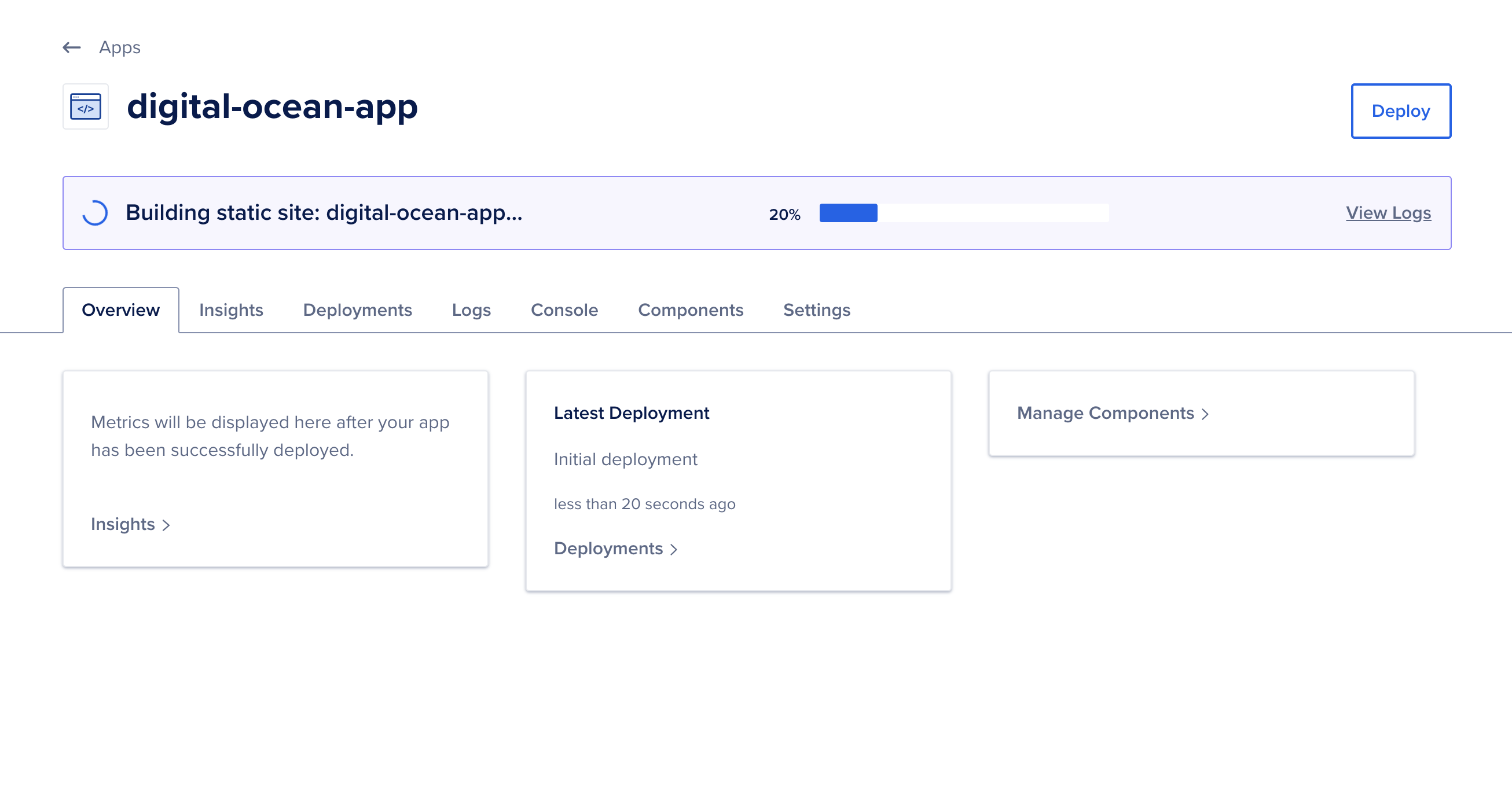Select the Overview tab
The width and height of the screenshot is (1512, 810).
121,310
